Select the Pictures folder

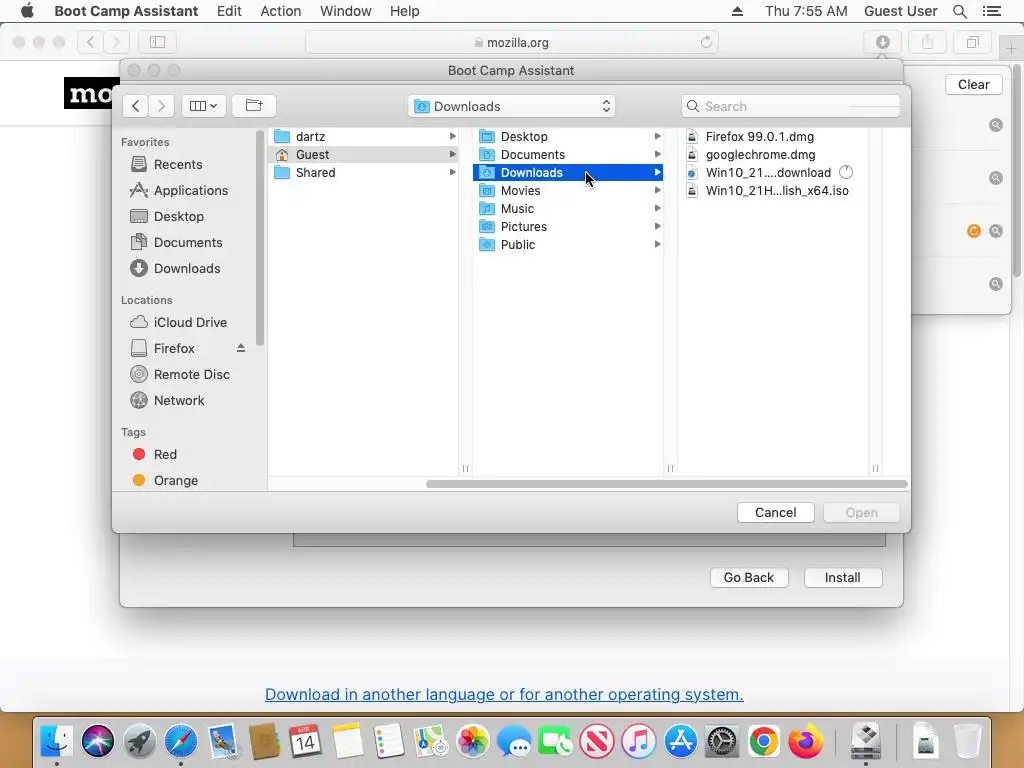click(568, 227)
